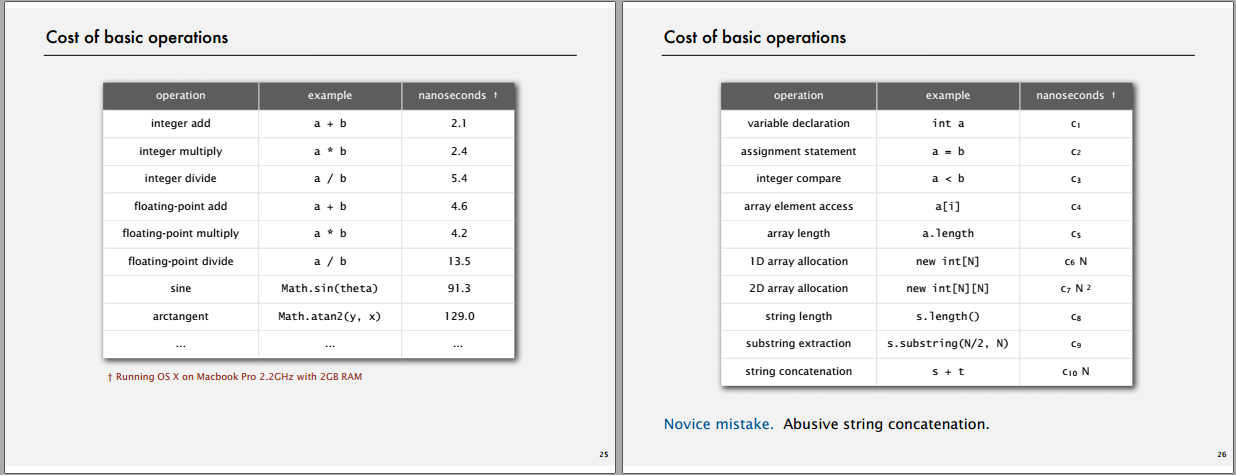Click slide page number 26
This screenshot has height=476, width=1236.
[1222, 455]
